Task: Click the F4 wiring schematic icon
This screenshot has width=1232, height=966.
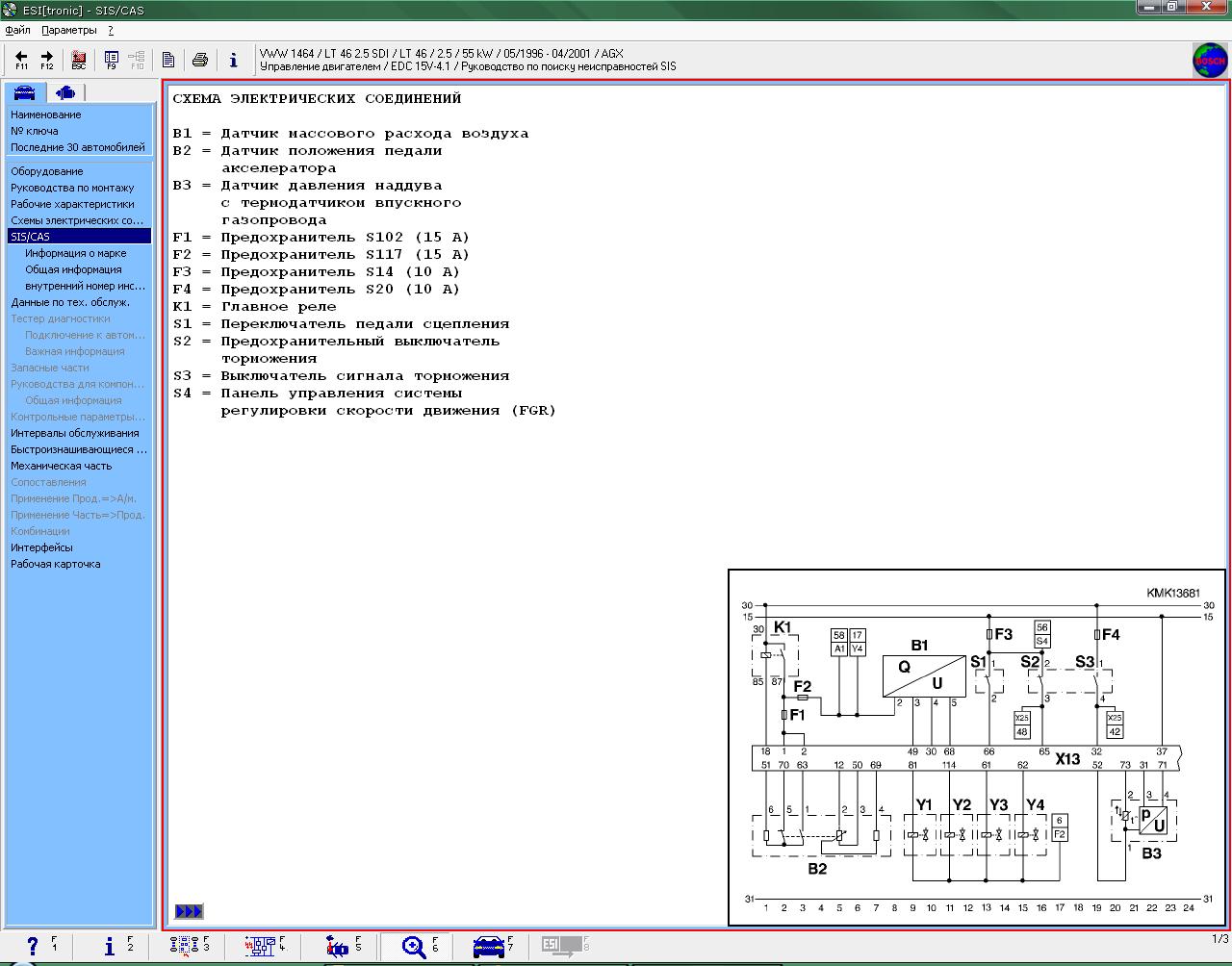Action: 265,947
